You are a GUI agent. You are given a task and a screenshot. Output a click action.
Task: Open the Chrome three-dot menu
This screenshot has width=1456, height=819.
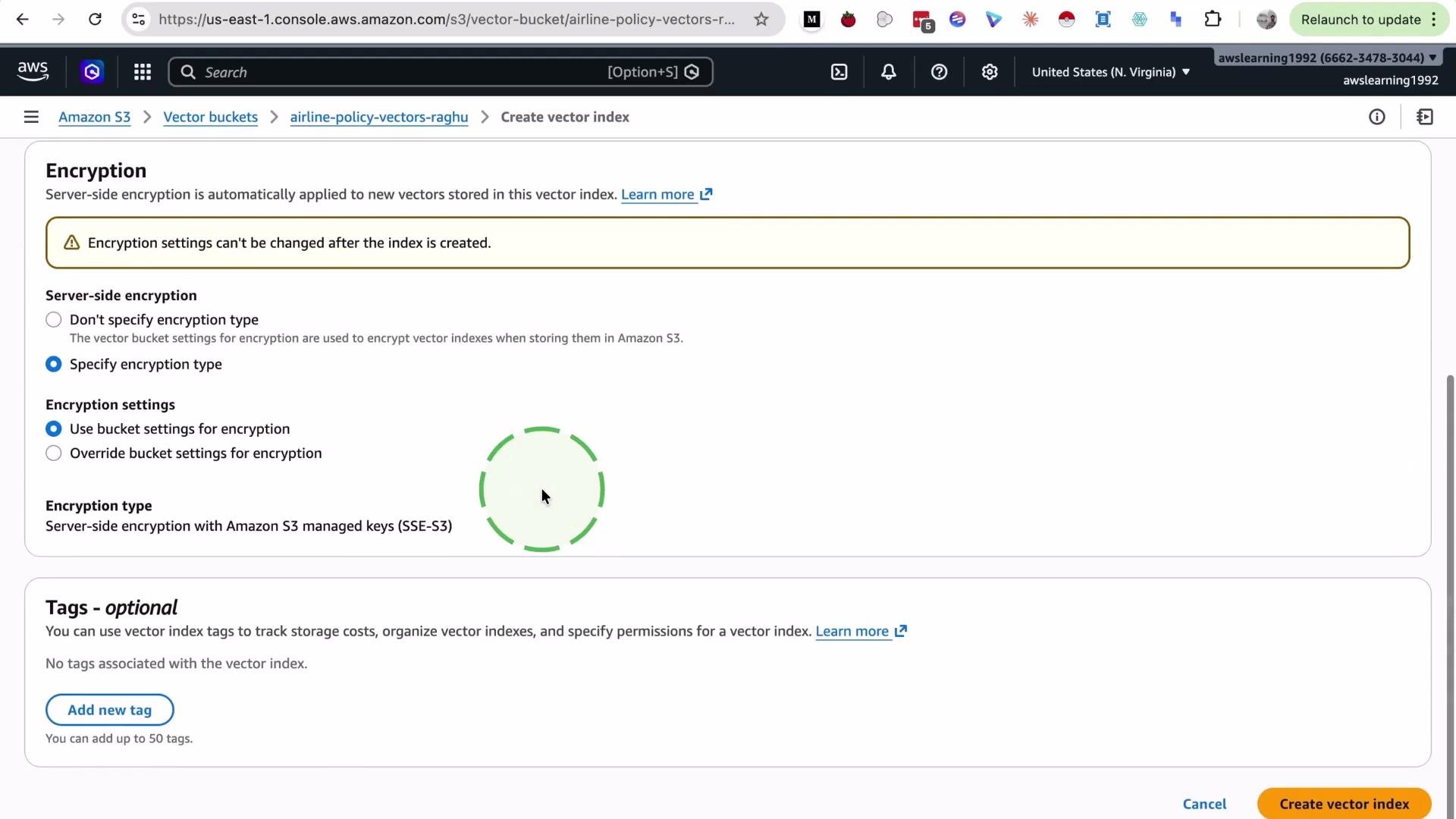(x=1434, y=20)
